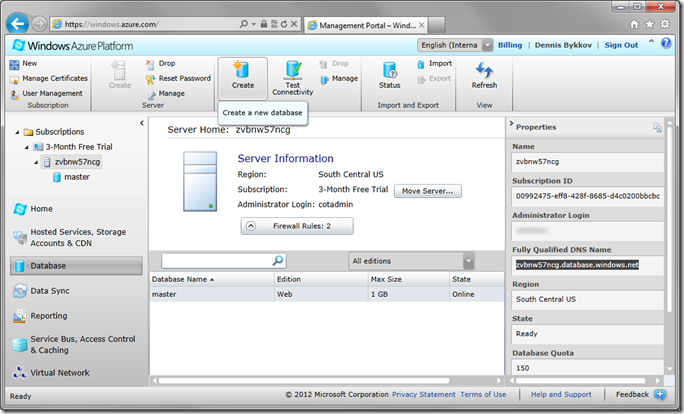Click the search magnifier in database filter

click(278, 261)
